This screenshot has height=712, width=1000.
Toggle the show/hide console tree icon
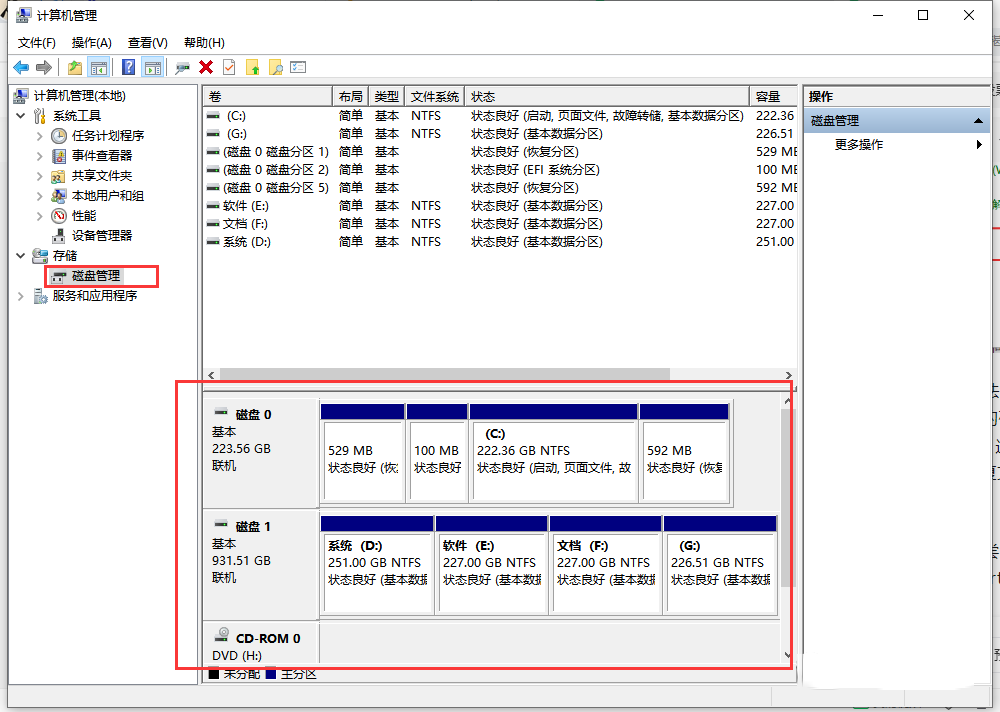coord(98,67)
